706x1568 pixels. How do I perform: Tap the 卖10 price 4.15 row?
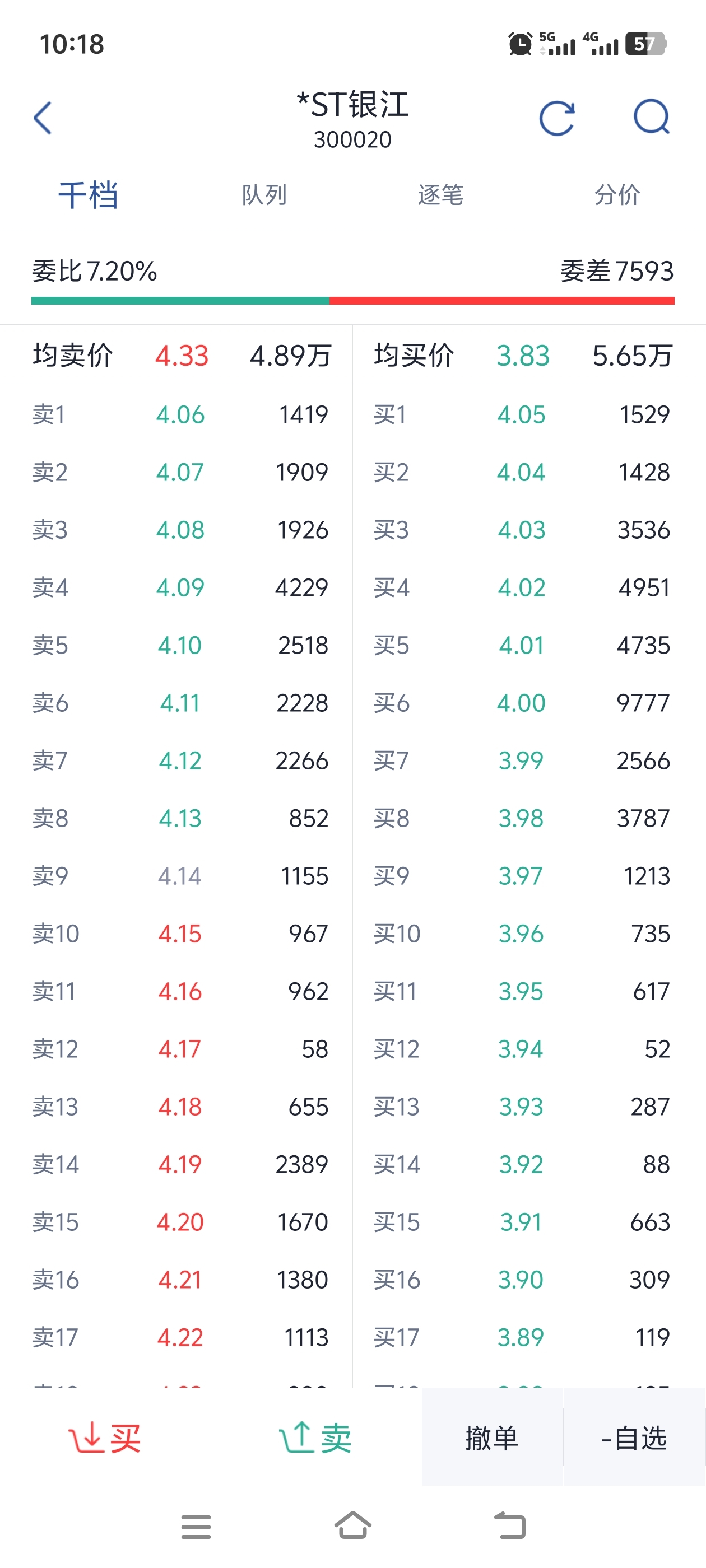(x=176, y=934)
